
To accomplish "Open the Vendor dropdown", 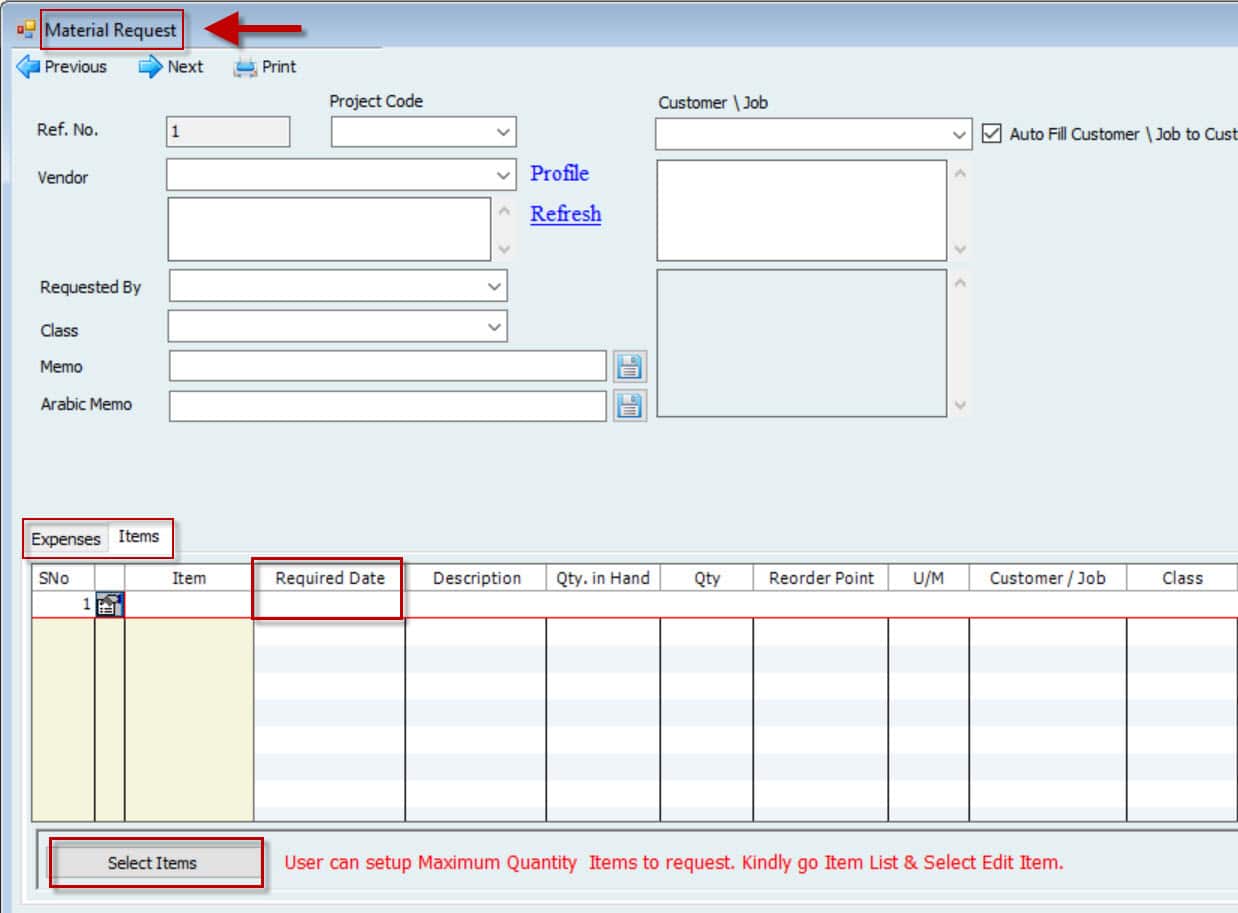I will pyautogui.click(x=503, y=175).
